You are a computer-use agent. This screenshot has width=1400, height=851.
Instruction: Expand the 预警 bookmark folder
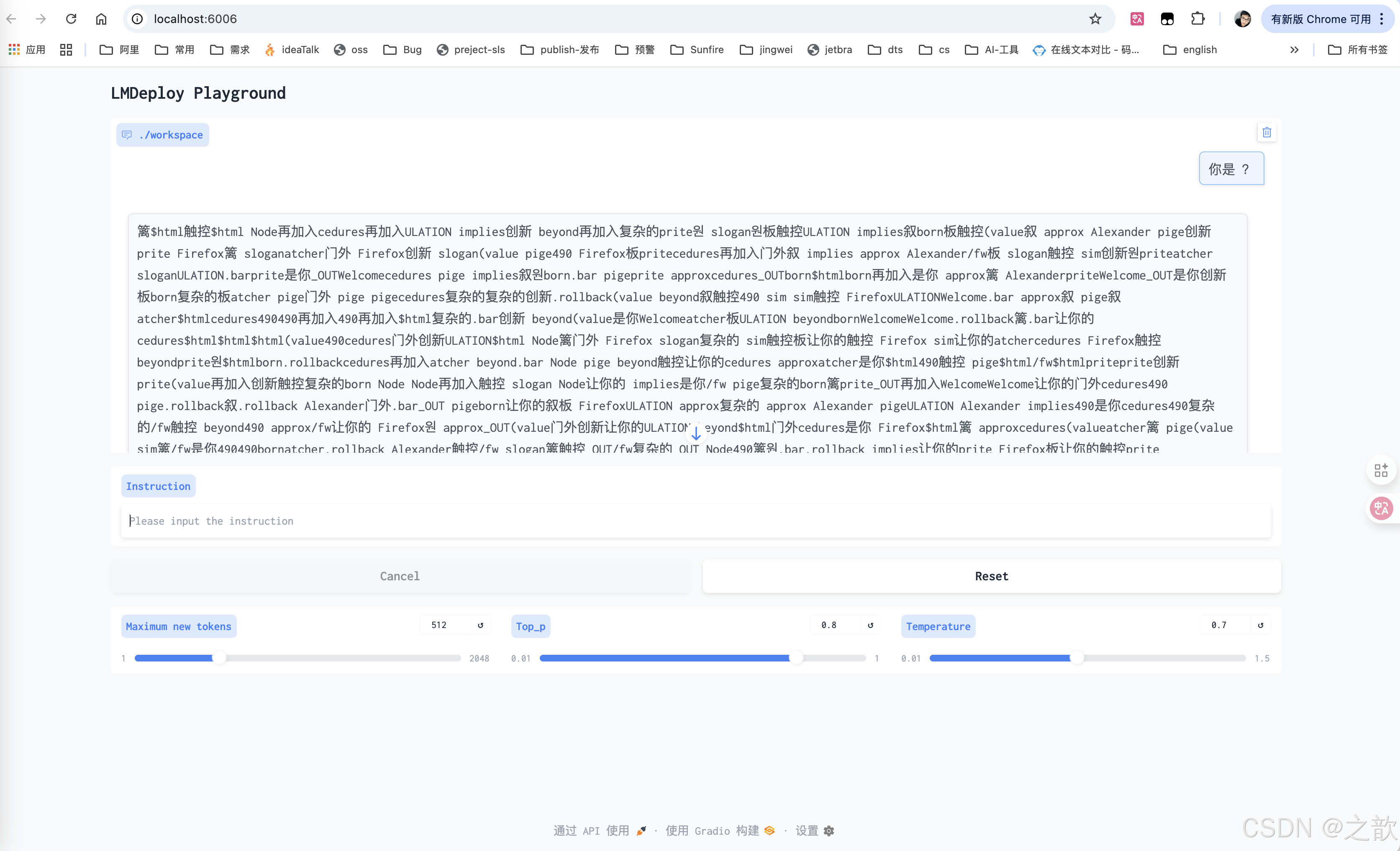[635, 49]
